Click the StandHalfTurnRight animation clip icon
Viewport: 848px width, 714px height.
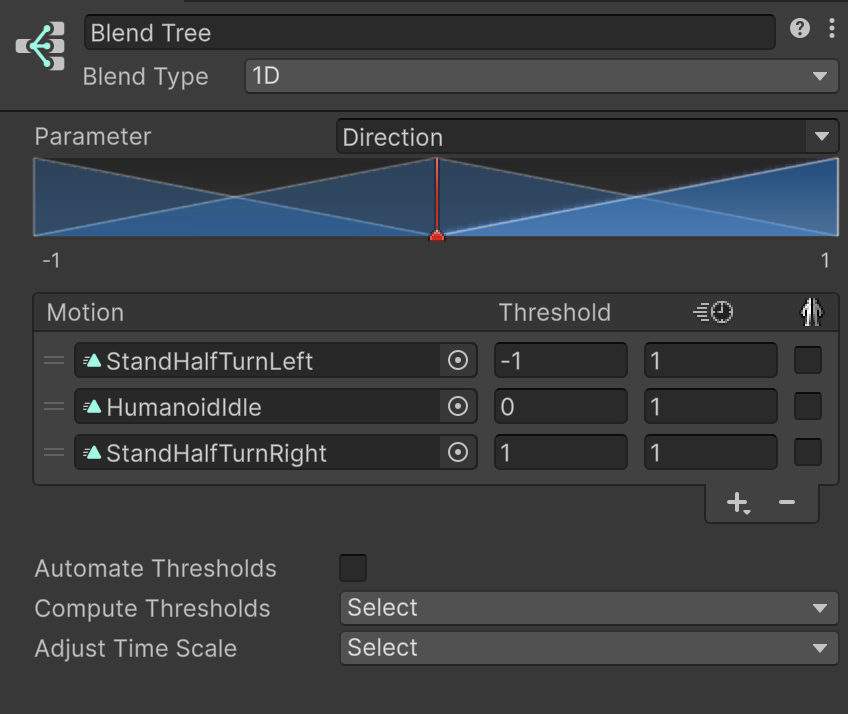pyautogui.click(x=92, y=452)
